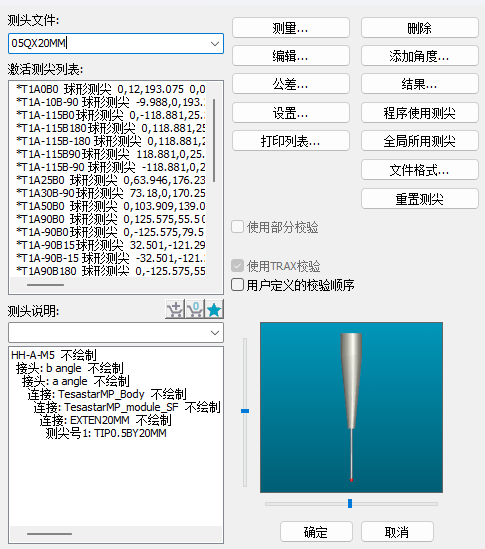Select the HH-A-M5 不绘制 entry
Image resolution: width=485 pixels, height=549 pixels.
point(54,355)
